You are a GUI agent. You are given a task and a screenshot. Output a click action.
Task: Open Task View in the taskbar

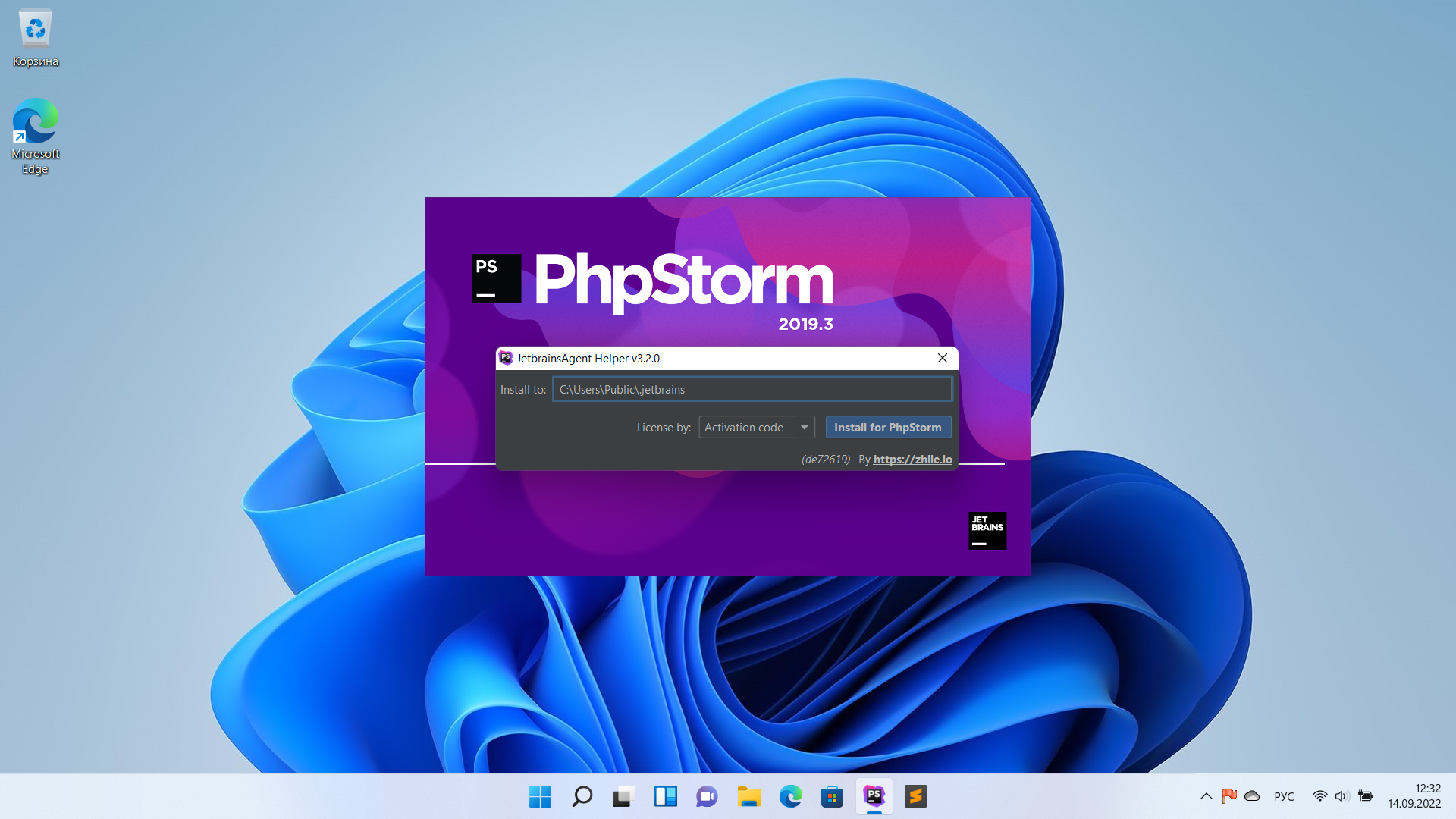tap(623, 796)
